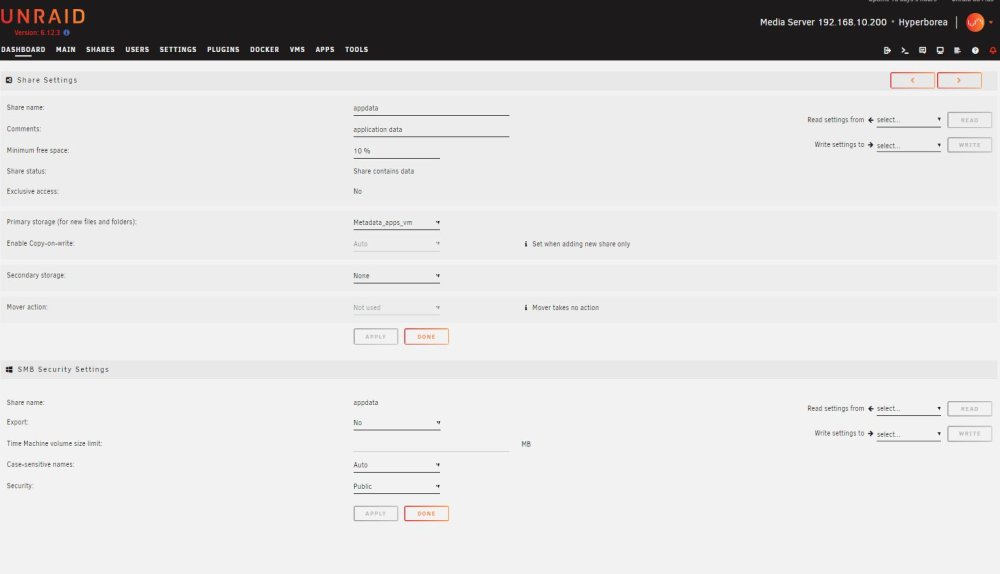
Task: Click the Read button in Share Settings
Action: pos(969,120)
